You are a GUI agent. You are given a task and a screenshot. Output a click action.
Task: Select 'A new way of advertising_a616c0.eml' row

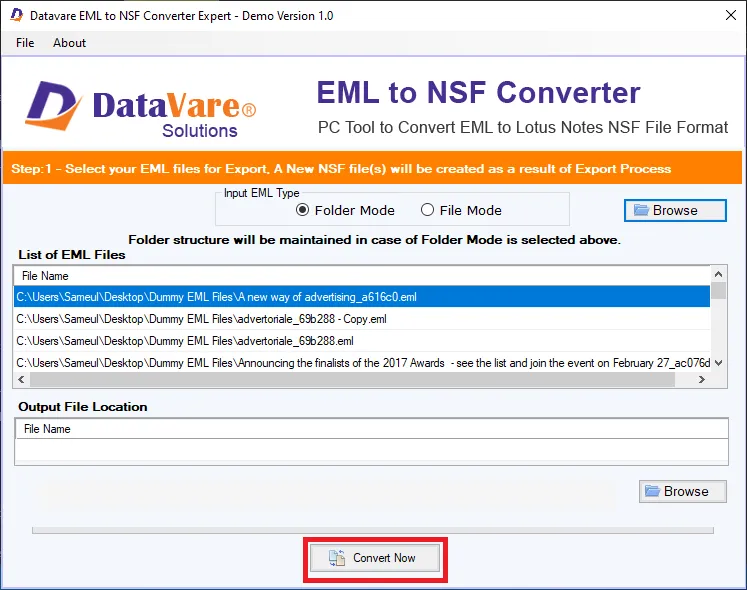click(362, 297)
